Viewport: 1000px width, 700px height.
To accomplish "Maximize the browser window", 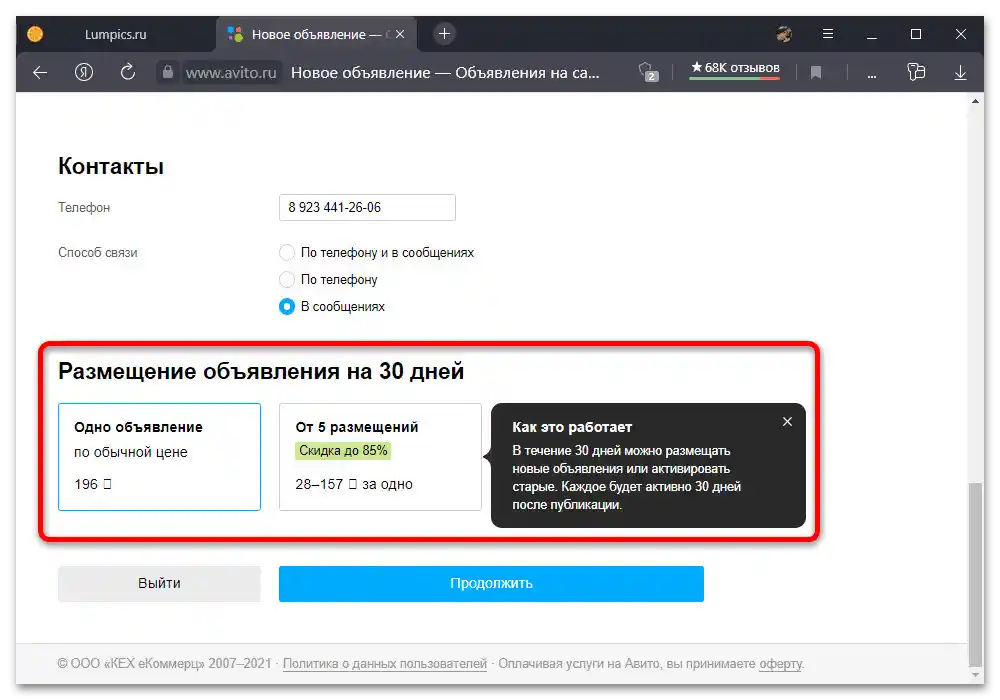I will [x=916, y=34].
